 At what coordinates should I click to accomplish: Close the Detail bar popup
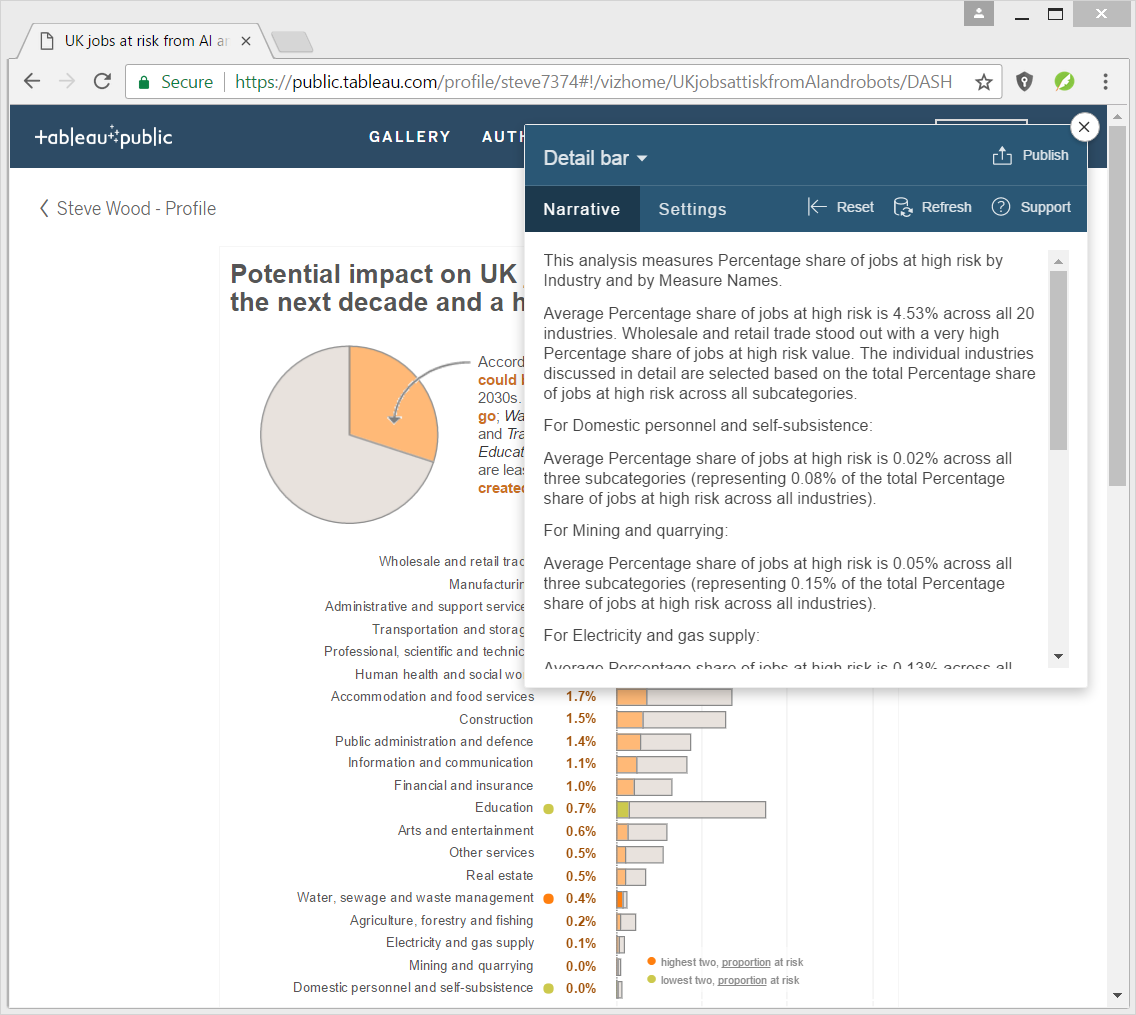coord(1084,127)
